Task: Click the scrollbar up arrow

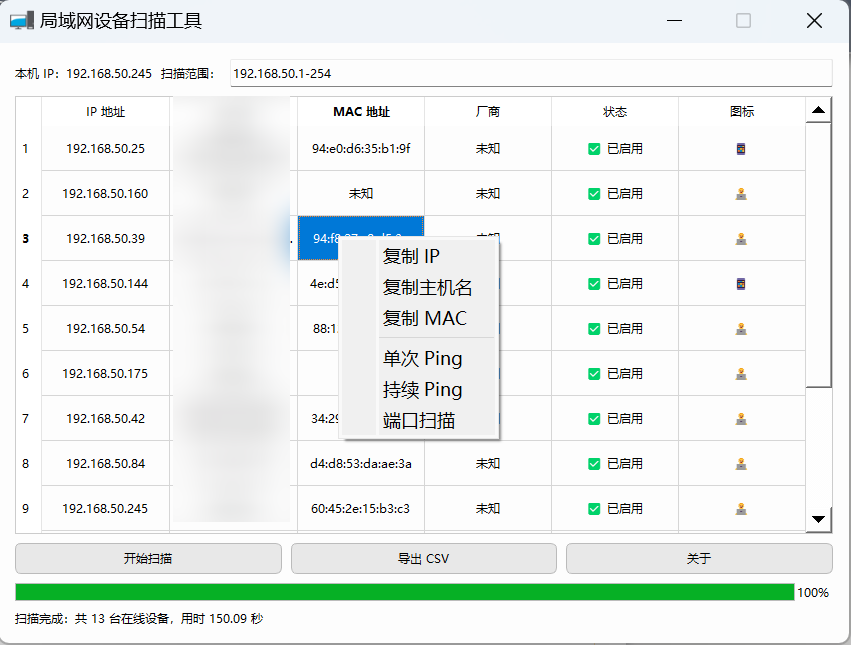Action: [x=819, y=109]
